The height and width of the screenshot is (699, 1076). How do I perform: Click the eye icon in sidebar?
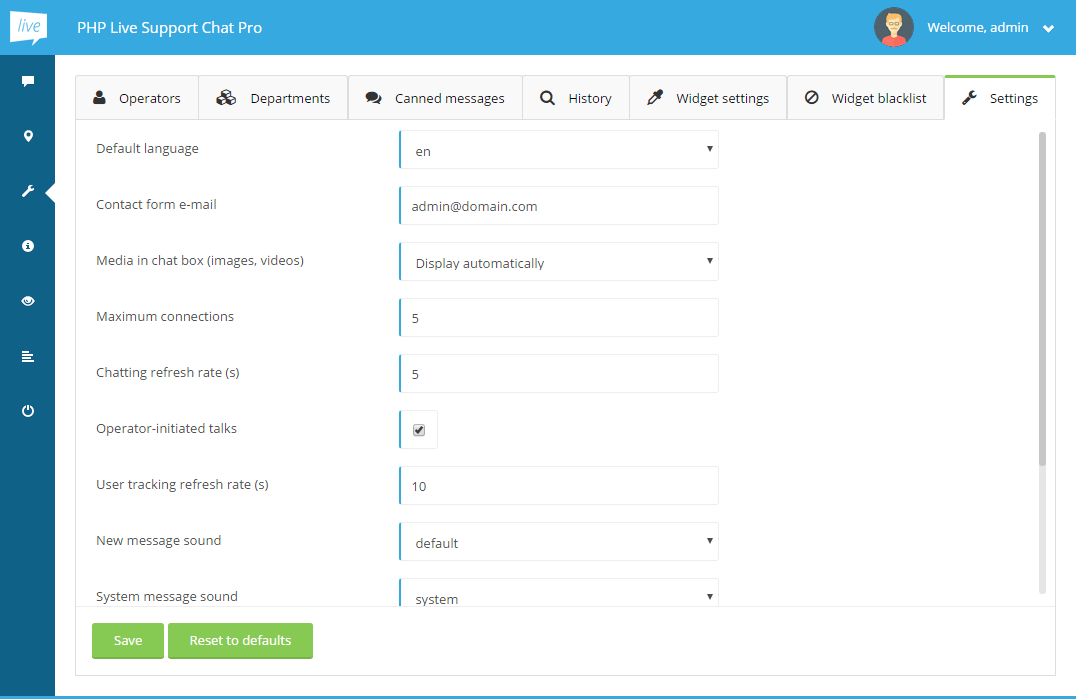[28, 301]
